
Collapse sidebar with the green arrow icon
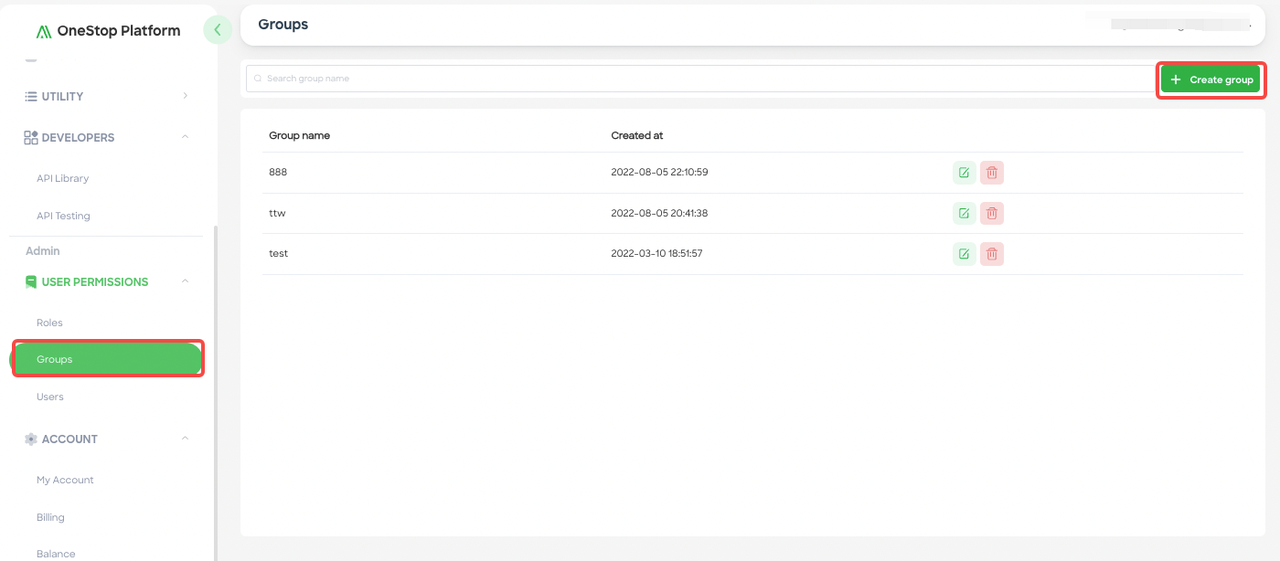point(217,30)
